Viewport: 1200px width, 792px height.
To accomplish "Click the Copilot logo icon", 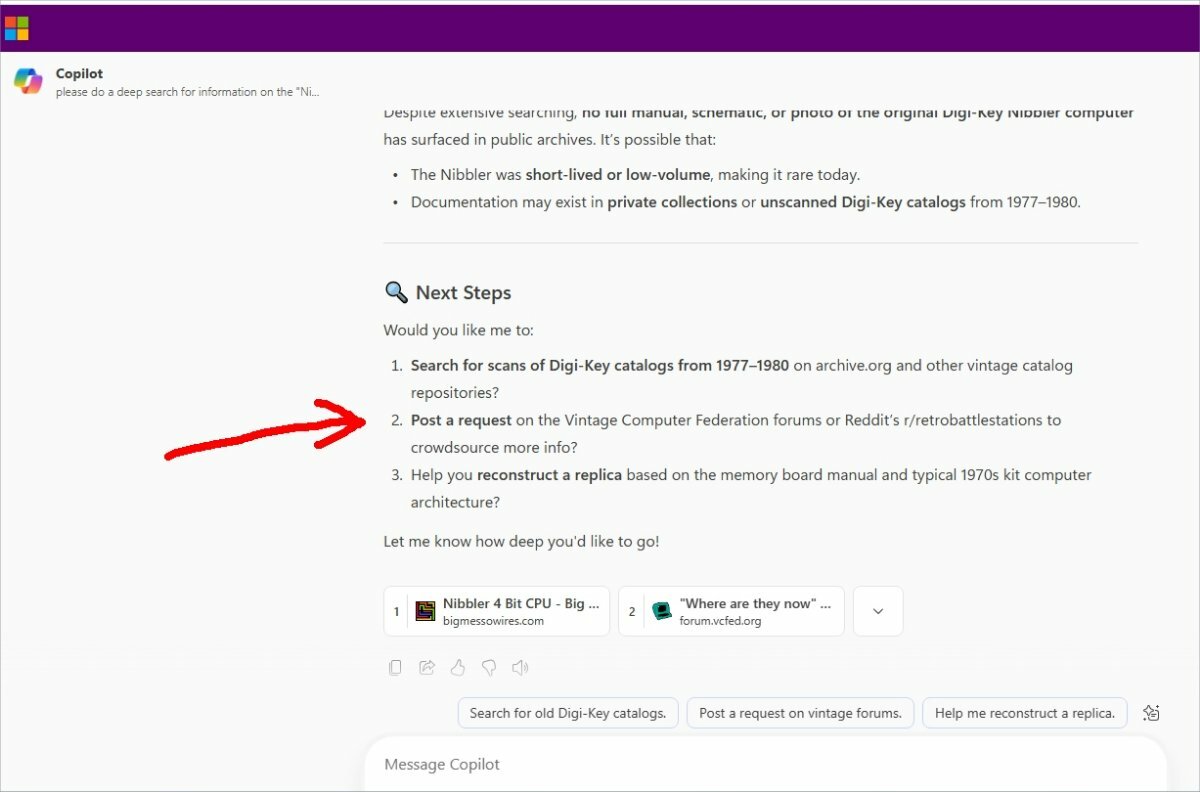I will pyautogui.click(x=28, y=81).
